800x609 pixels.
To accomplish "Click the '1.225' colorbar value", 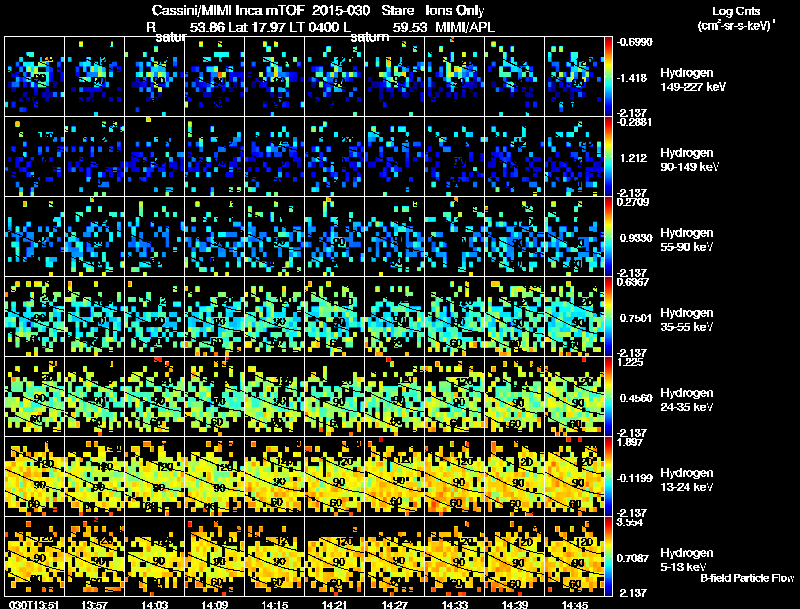I will [x=630, y=362].
